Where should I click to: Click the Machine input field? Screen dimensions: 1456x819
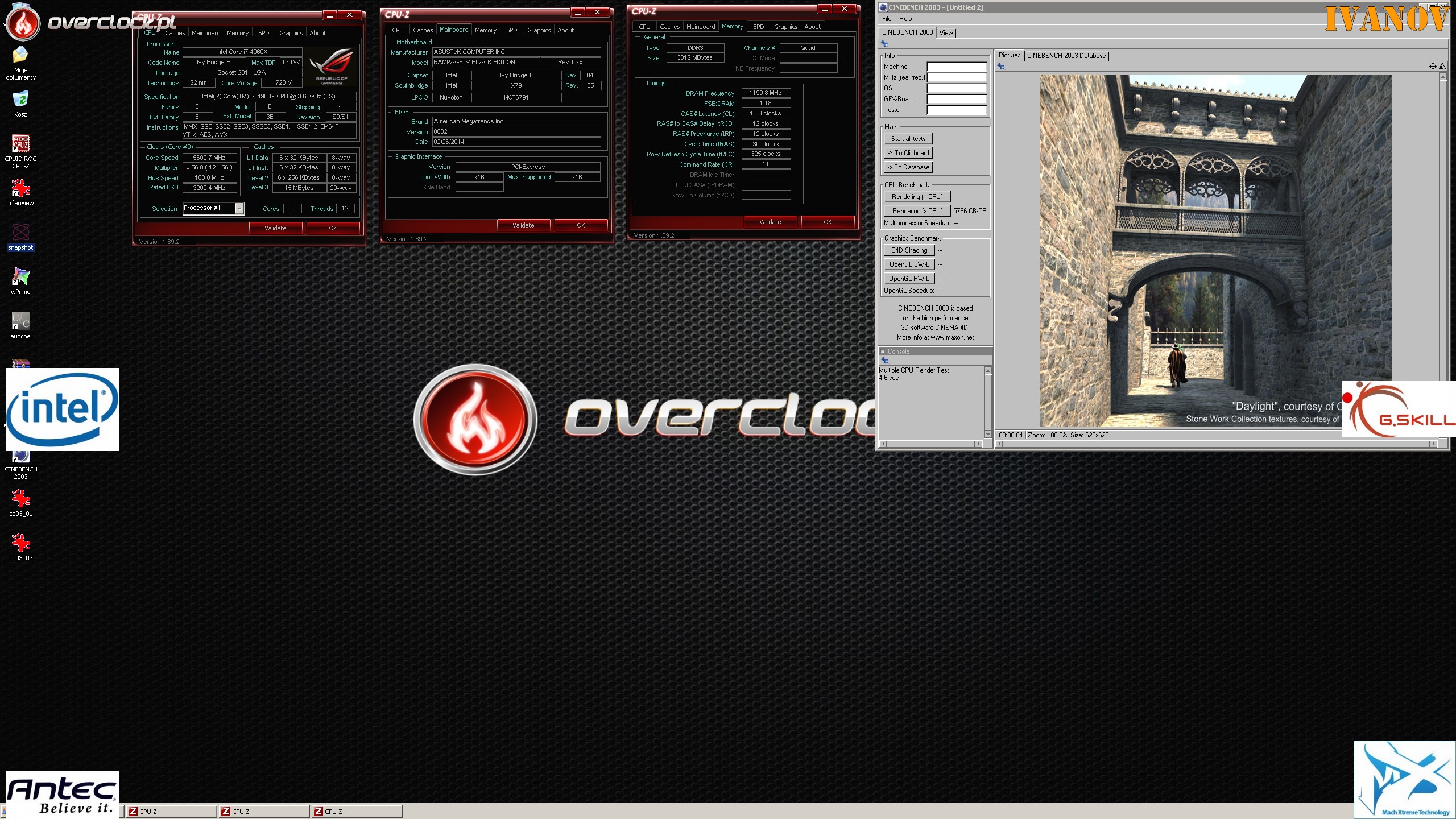click(x=957, y=67)
